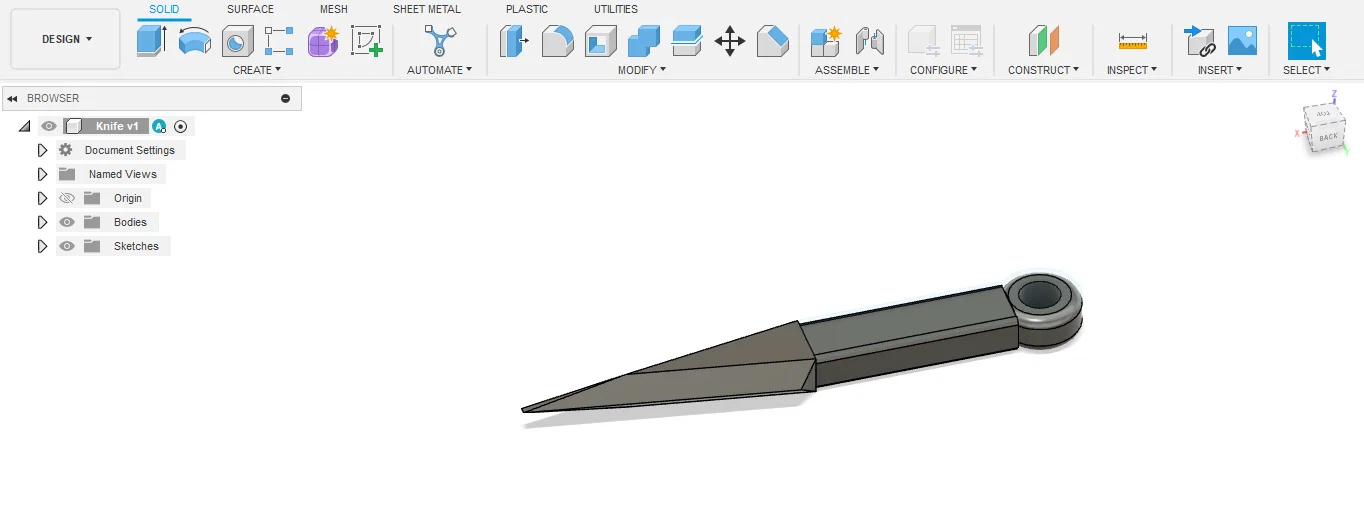
Task: Open the Inspect dropdown menu
Action: (1132, 70)
